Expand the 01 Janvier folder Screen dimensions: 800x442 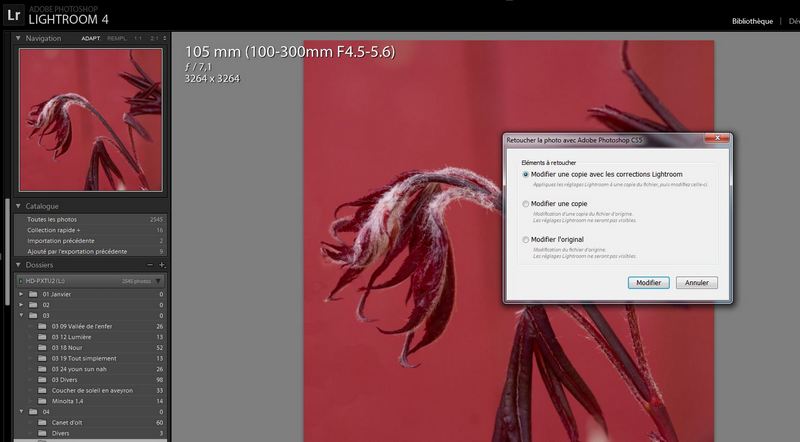[x=20, y=295]
